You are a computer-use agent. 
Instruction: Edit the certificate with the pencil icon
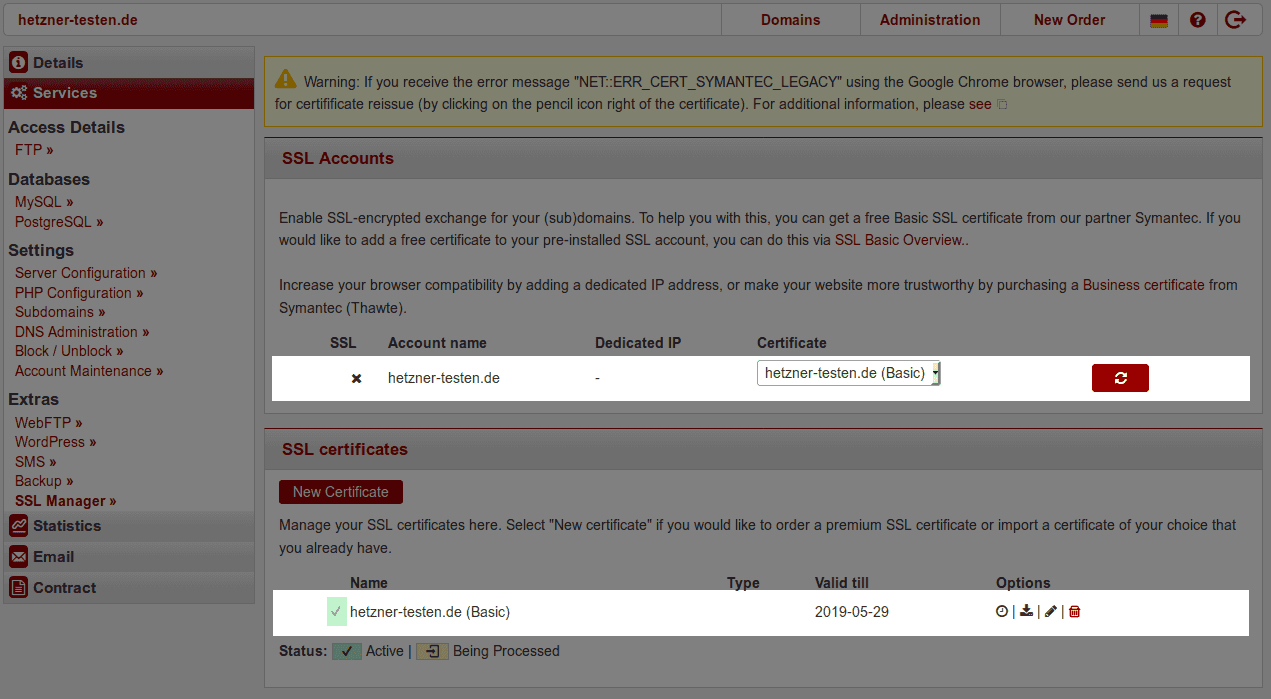pyautogui.click(x=1050, y=611)
